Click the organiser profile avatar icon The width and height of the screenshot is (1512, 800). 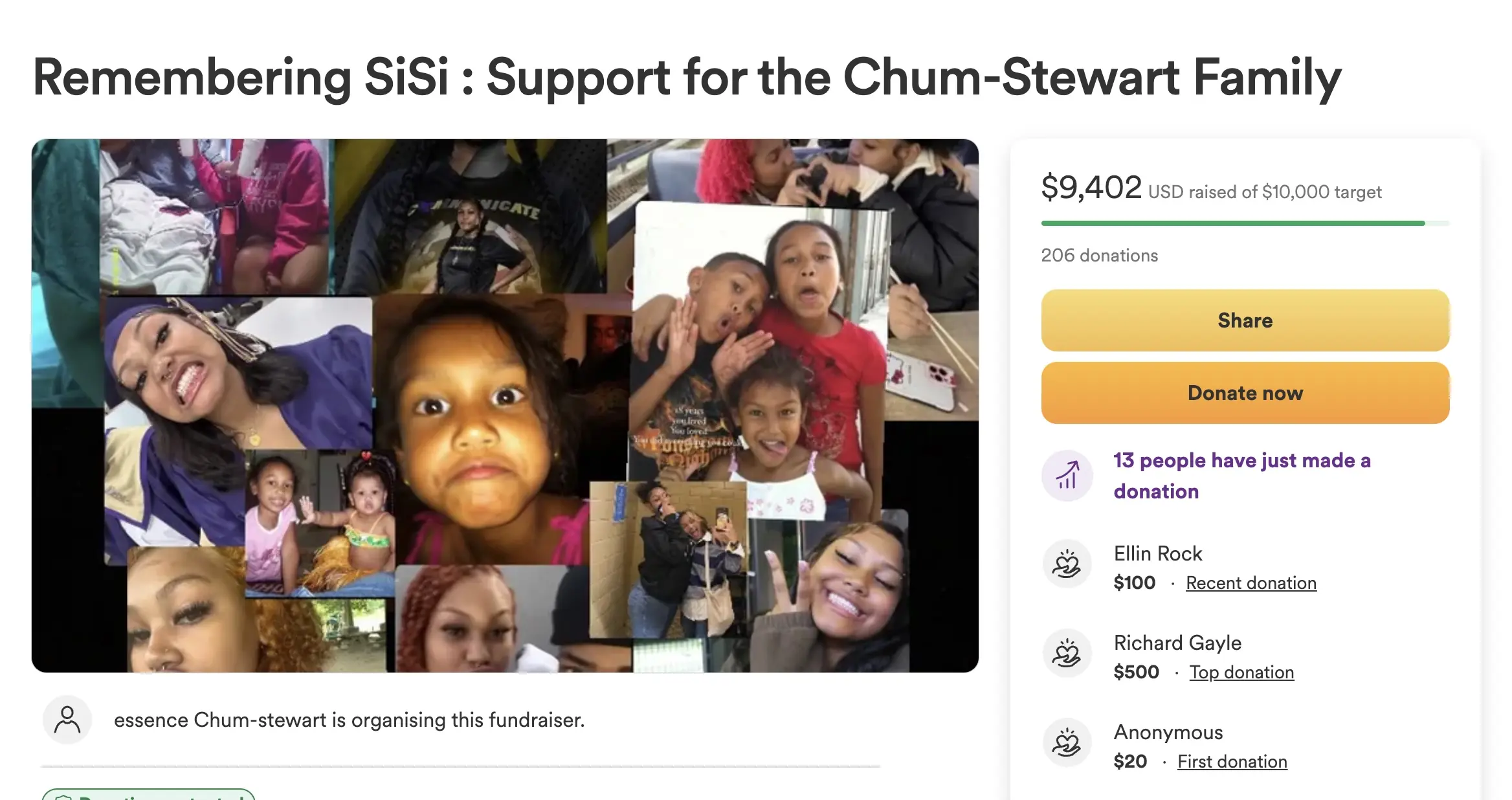pos(67,720)
